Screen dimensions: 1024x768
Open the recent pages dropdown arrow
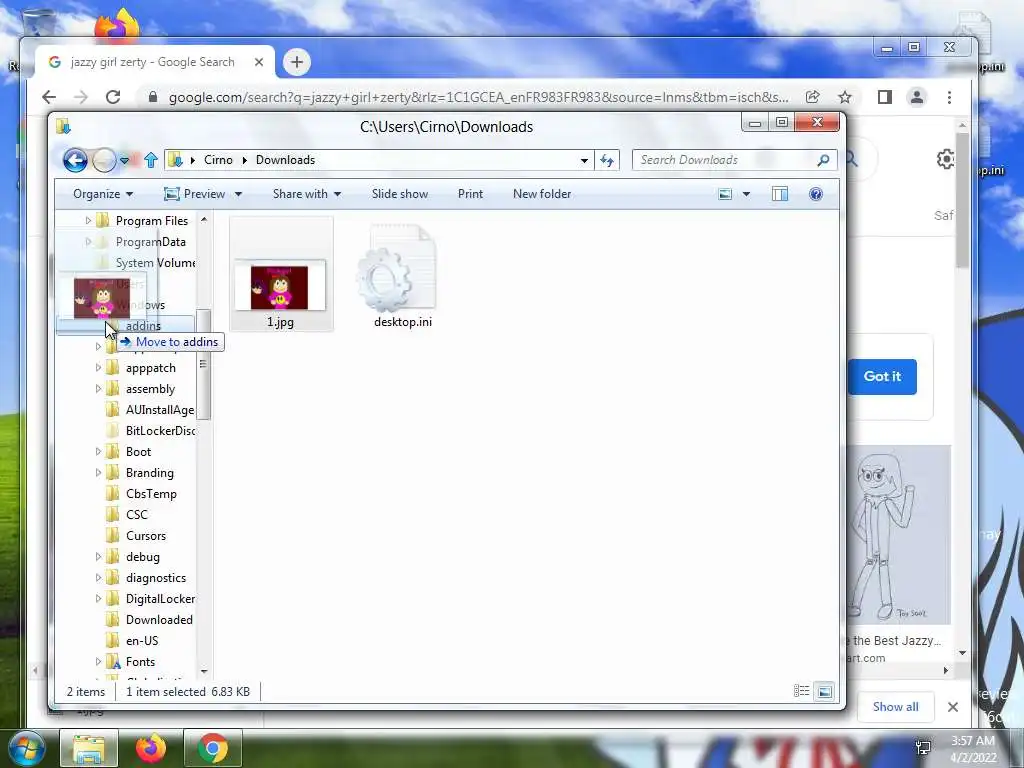tap(124, 160)
